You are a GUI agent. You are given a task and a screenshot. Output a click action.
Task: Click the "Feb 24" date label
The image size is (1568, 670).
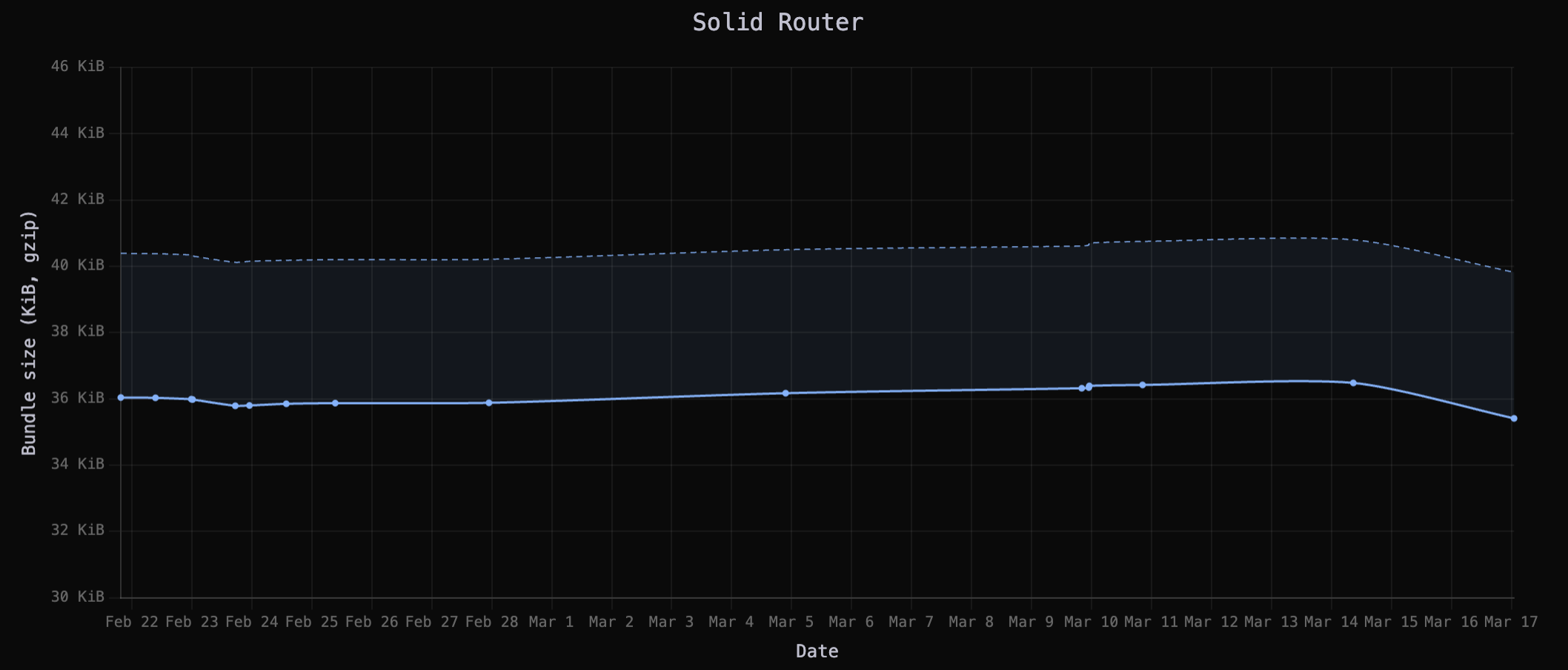[252, 622]
